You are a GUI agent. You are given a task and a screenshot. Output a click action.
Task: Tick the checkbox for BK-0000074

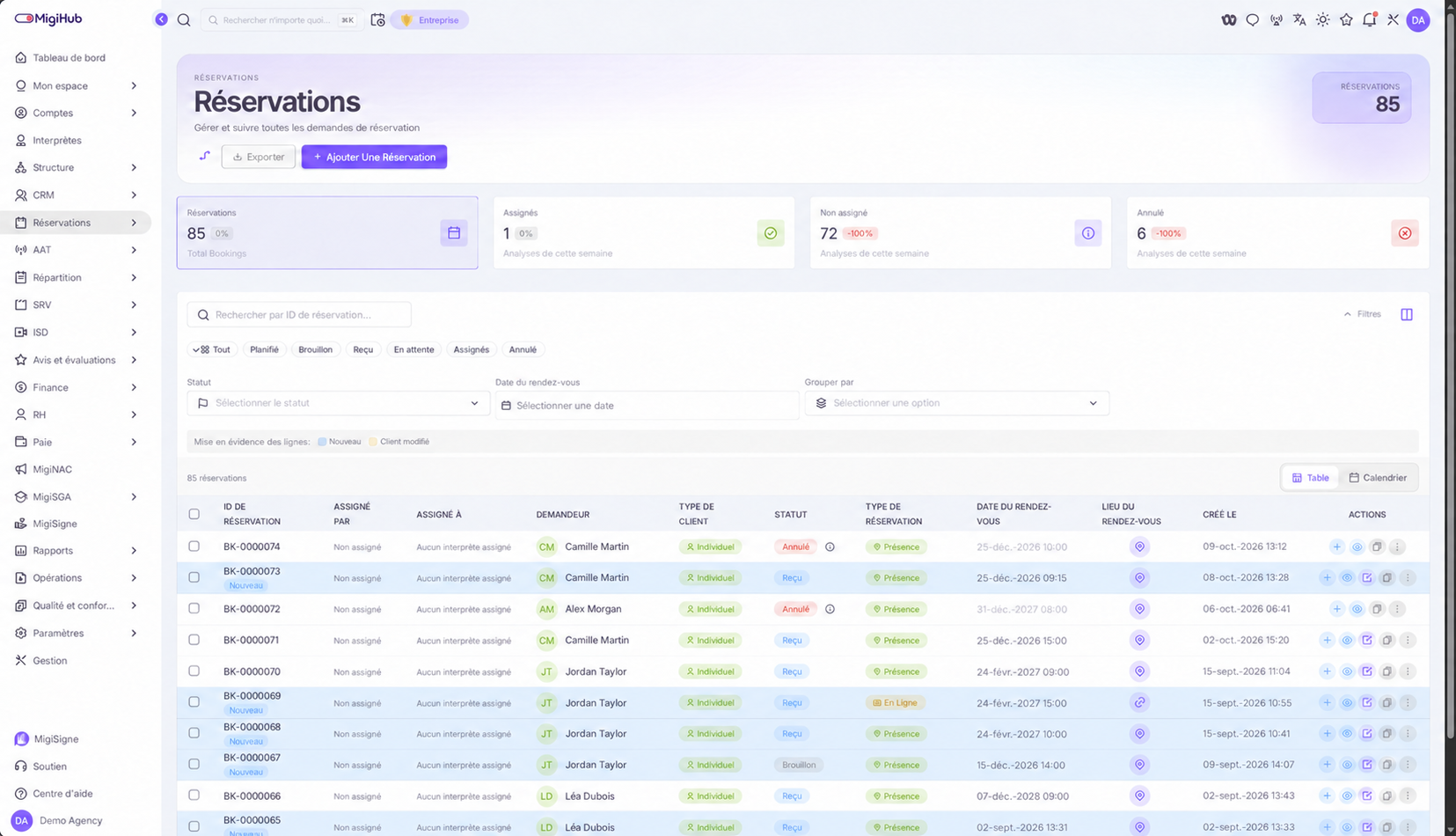click(x=194, y=546)
